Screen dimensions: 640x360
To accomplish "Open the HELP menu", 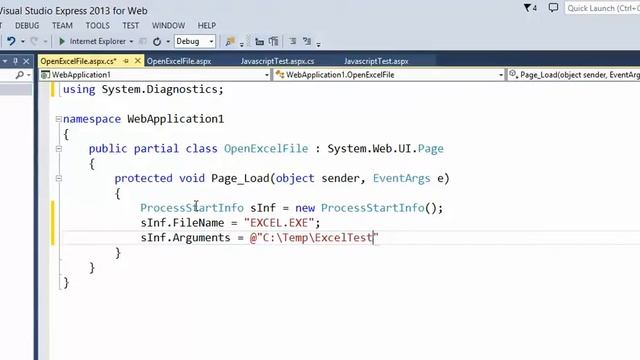I will (207, 25).
